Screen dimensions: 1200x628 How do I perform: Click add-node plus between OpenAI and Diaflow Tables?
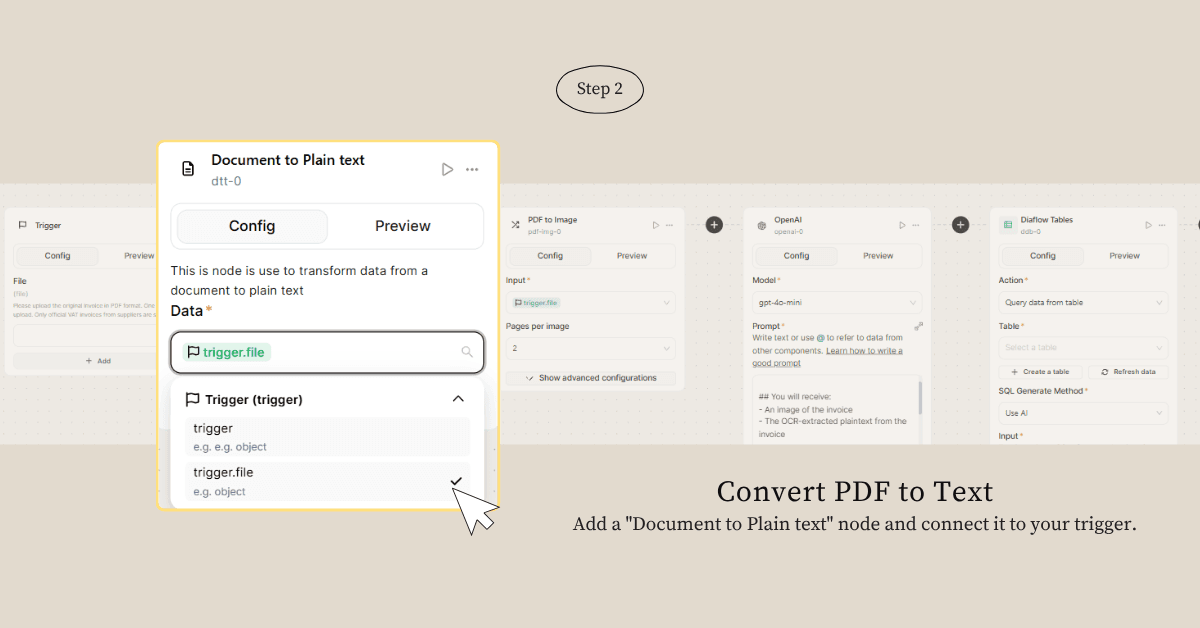[x=960, y=225]
